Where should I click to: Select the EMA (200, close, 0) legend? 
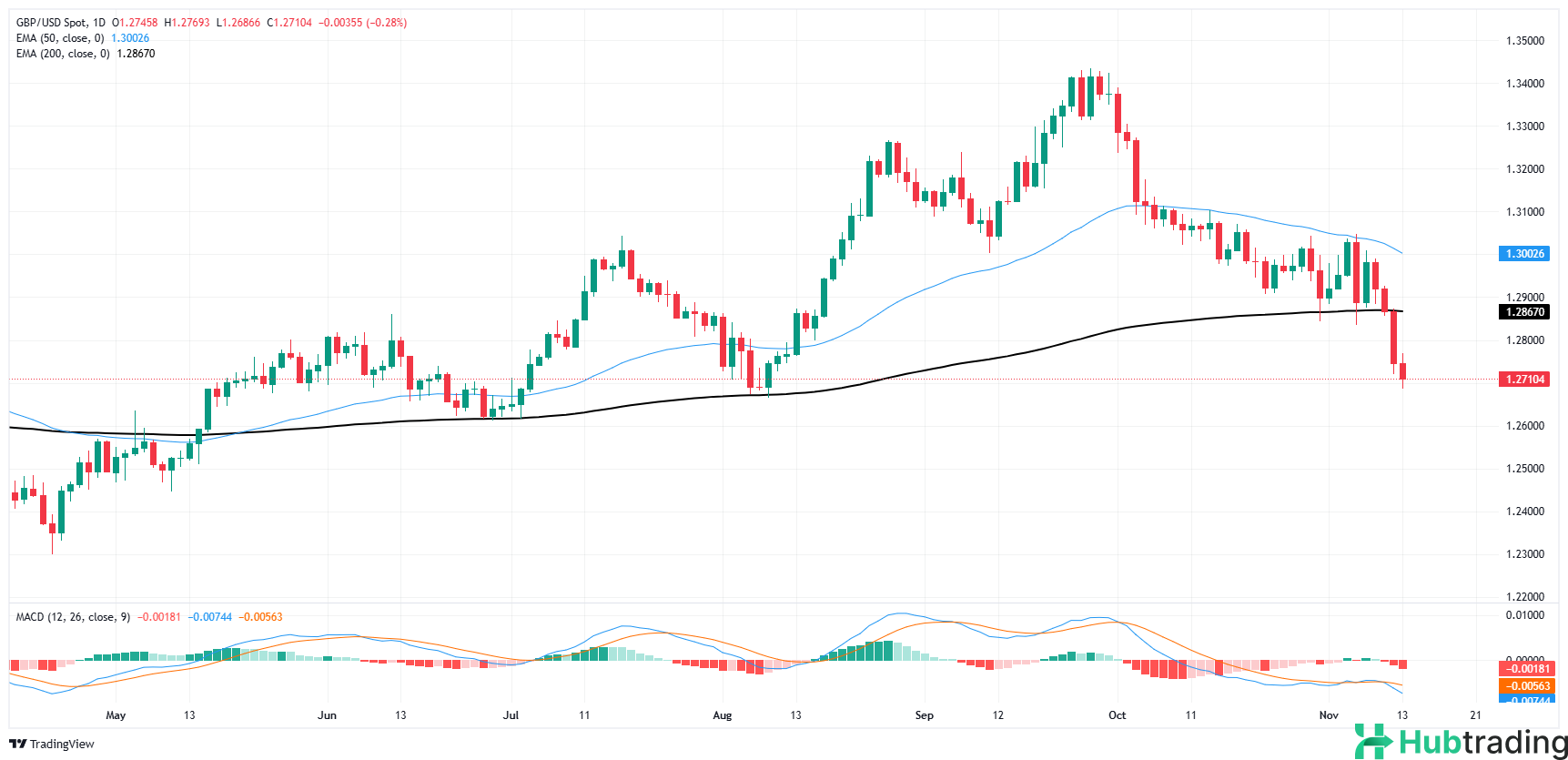pyautogui.click(x=63, y=54)
